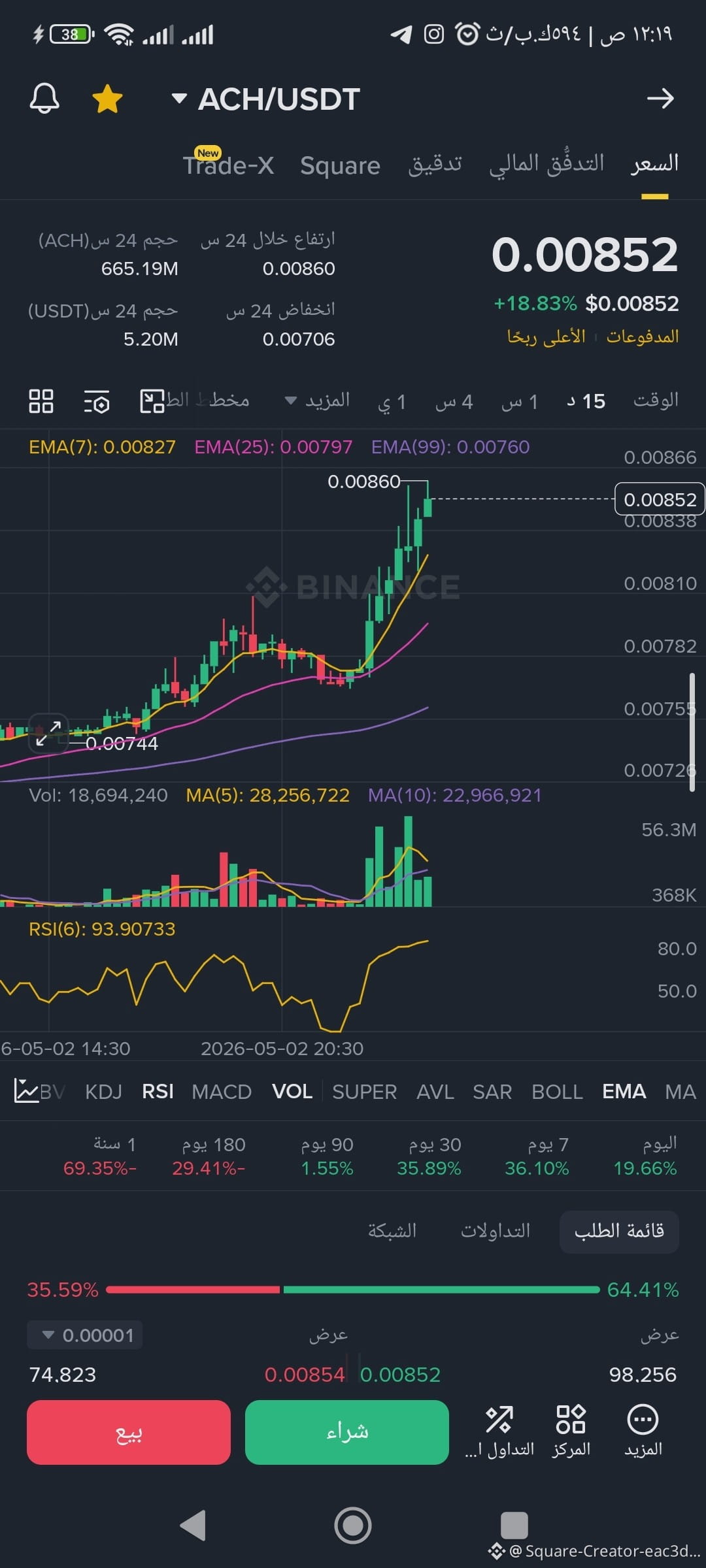
Task: Select the 4 س timeframe
Action: [x=454, y=401]
